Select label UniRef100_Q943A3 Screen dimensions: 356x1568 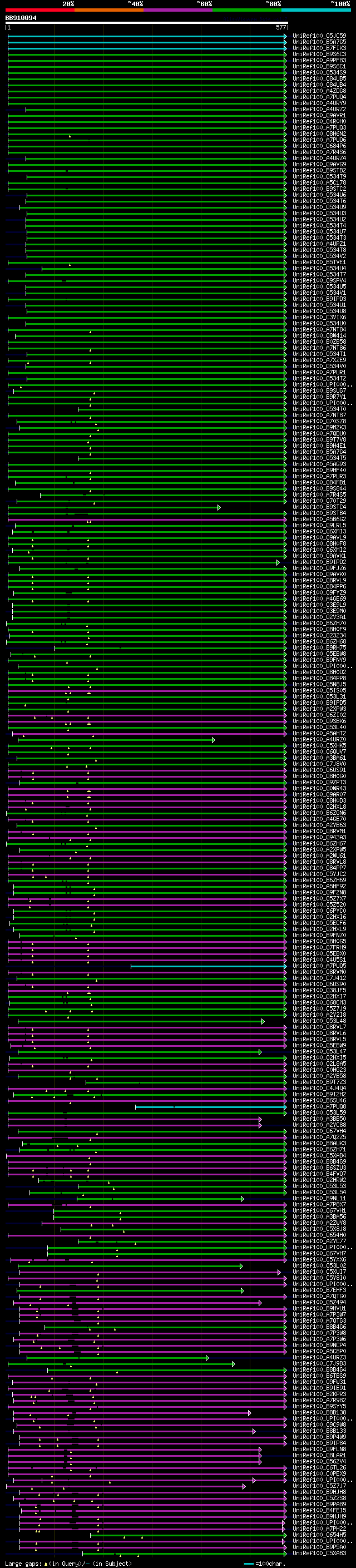pos(319,838)
